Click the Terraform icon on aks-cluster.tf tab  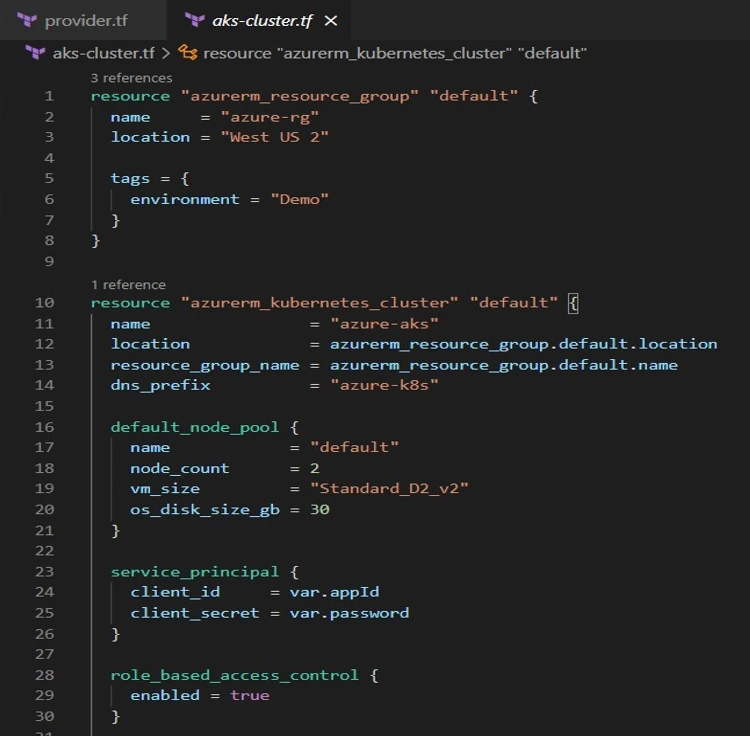tap(195, 20)
